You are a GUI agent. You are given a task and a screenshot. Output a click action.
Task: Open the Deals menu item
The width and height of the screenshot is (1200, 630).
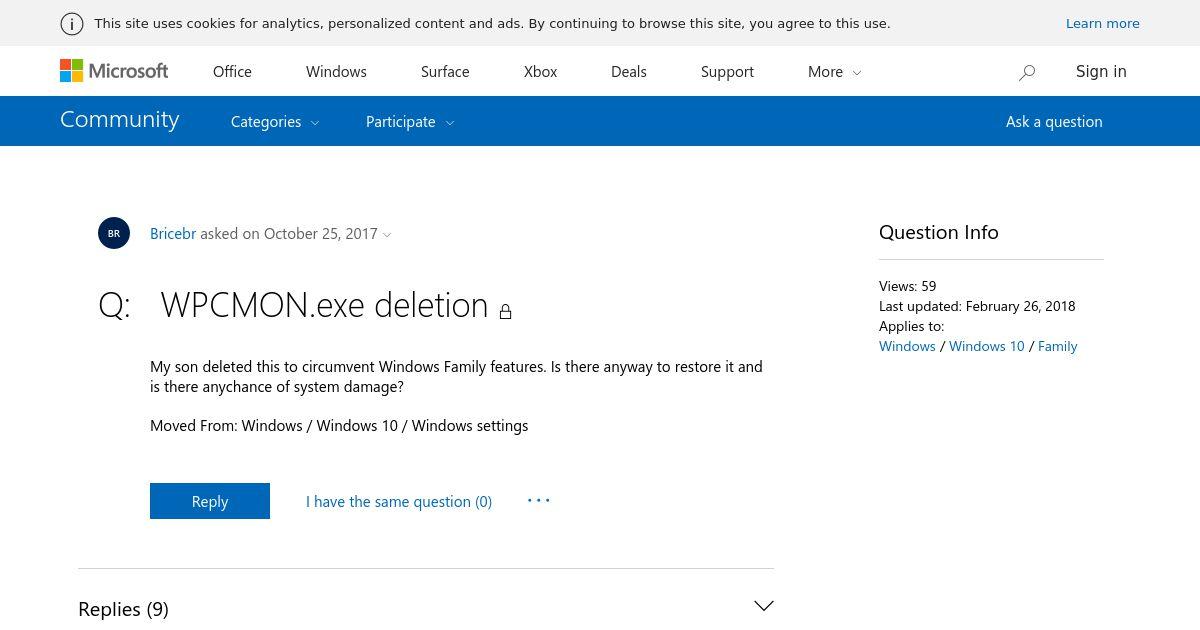[x=629, y=72]
